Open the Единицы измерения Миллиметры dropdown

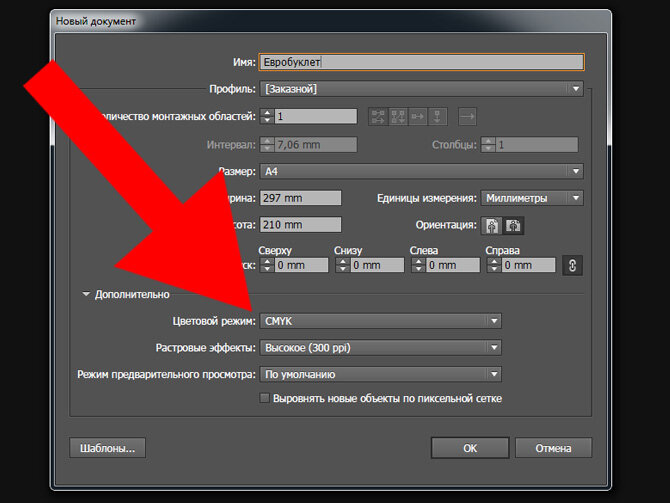click(x=532, y=198)
